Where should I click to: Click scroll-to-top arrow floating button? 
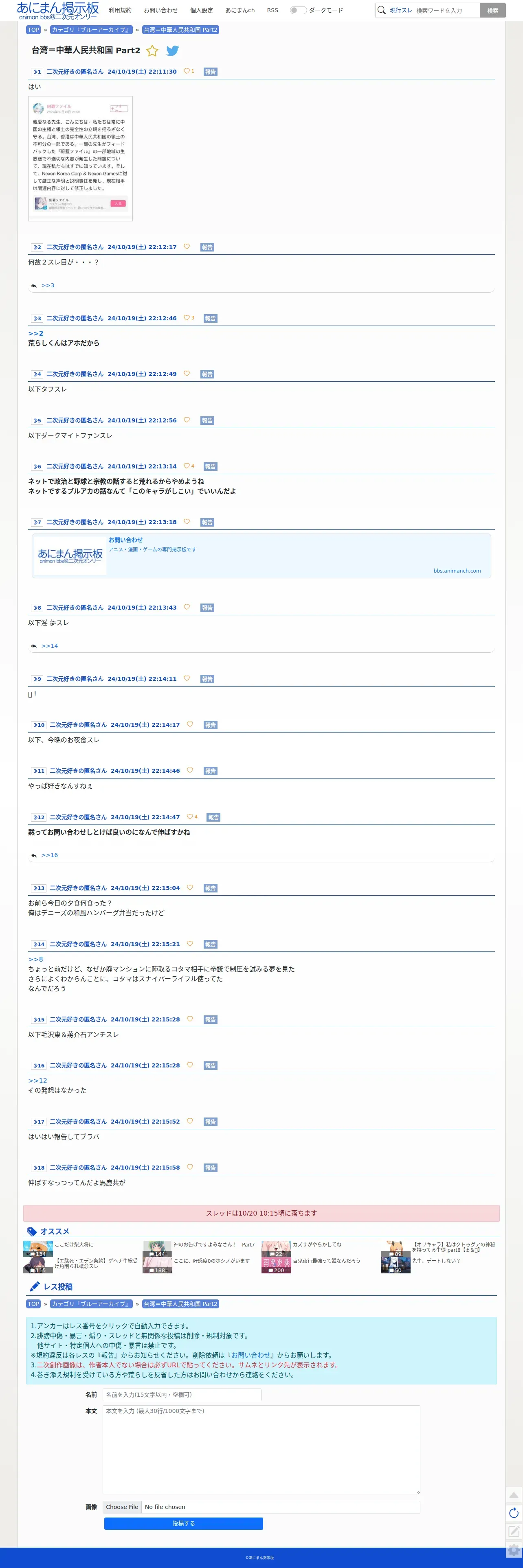pyautogui.click(x=514, y=1495)
